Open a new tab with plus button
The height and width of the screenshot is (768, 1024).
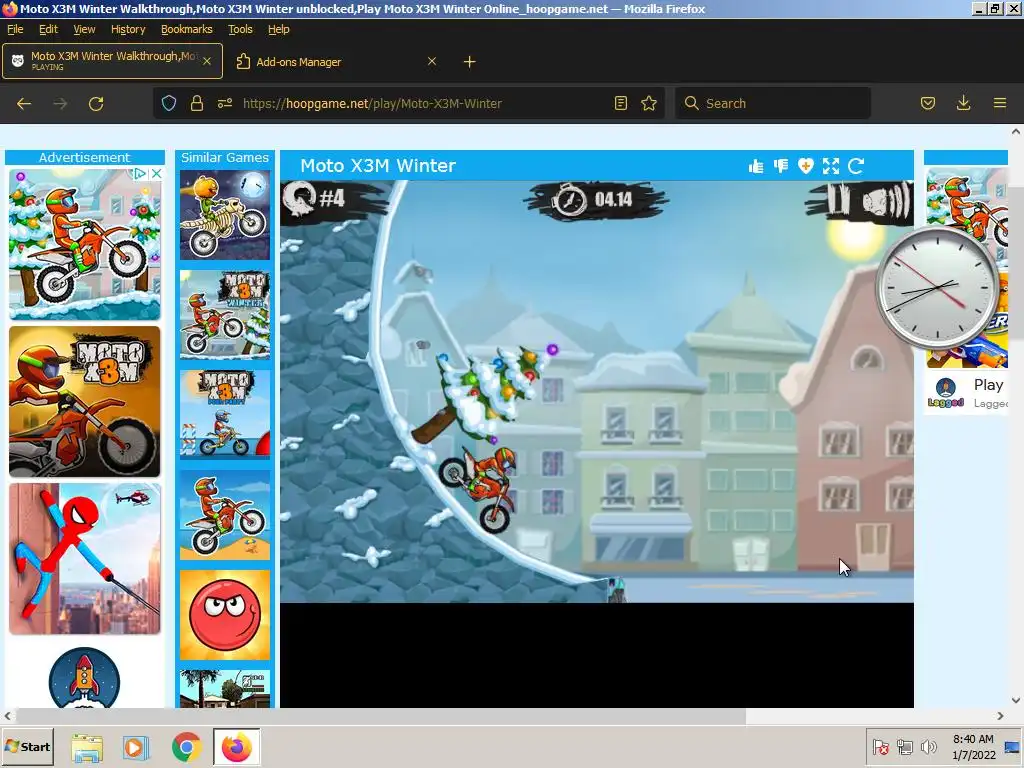[470, 62]
